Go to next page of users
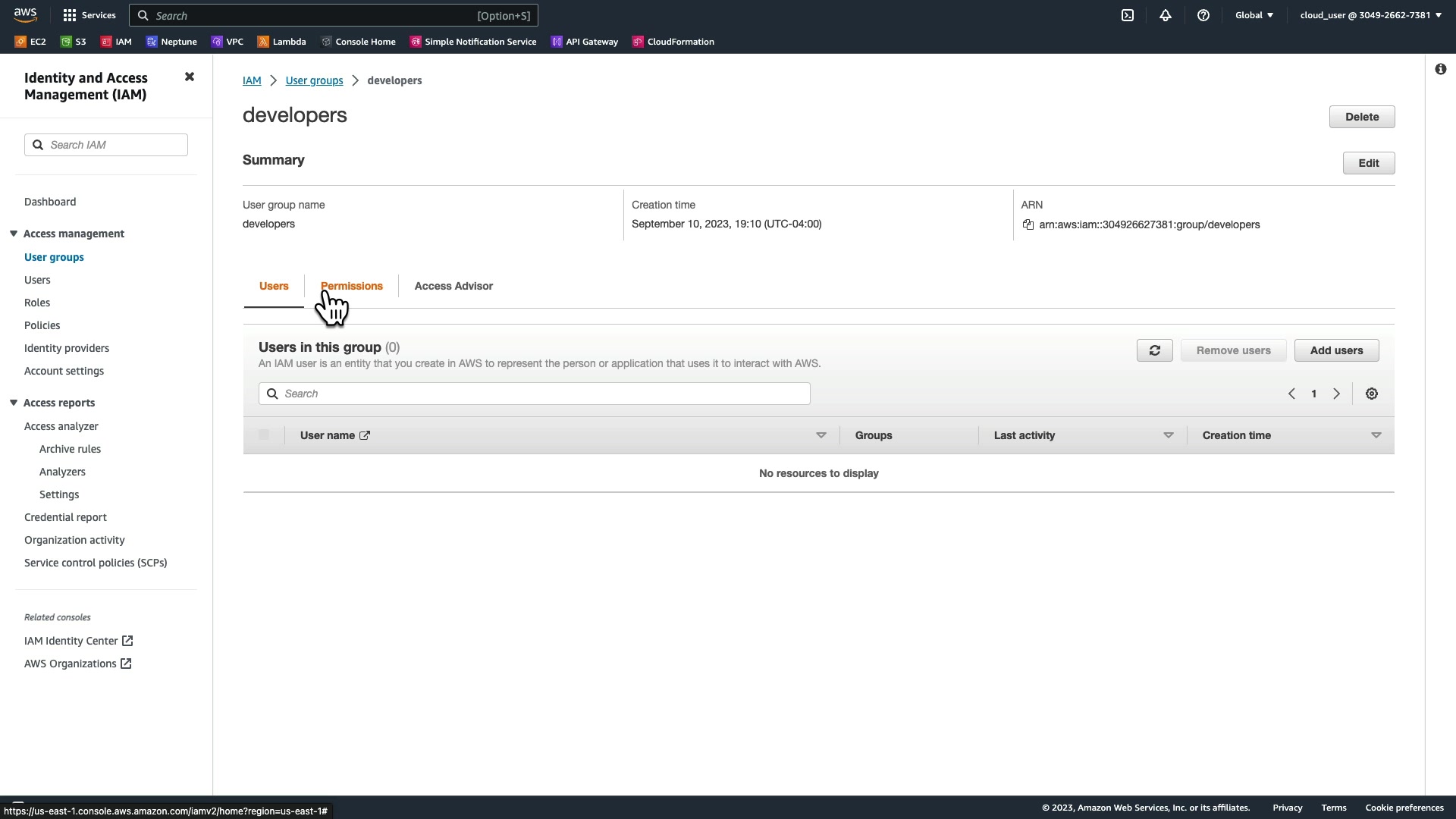Viewport: 1456px width, 819px height. pyautogui.click(x=1337, y=394)
